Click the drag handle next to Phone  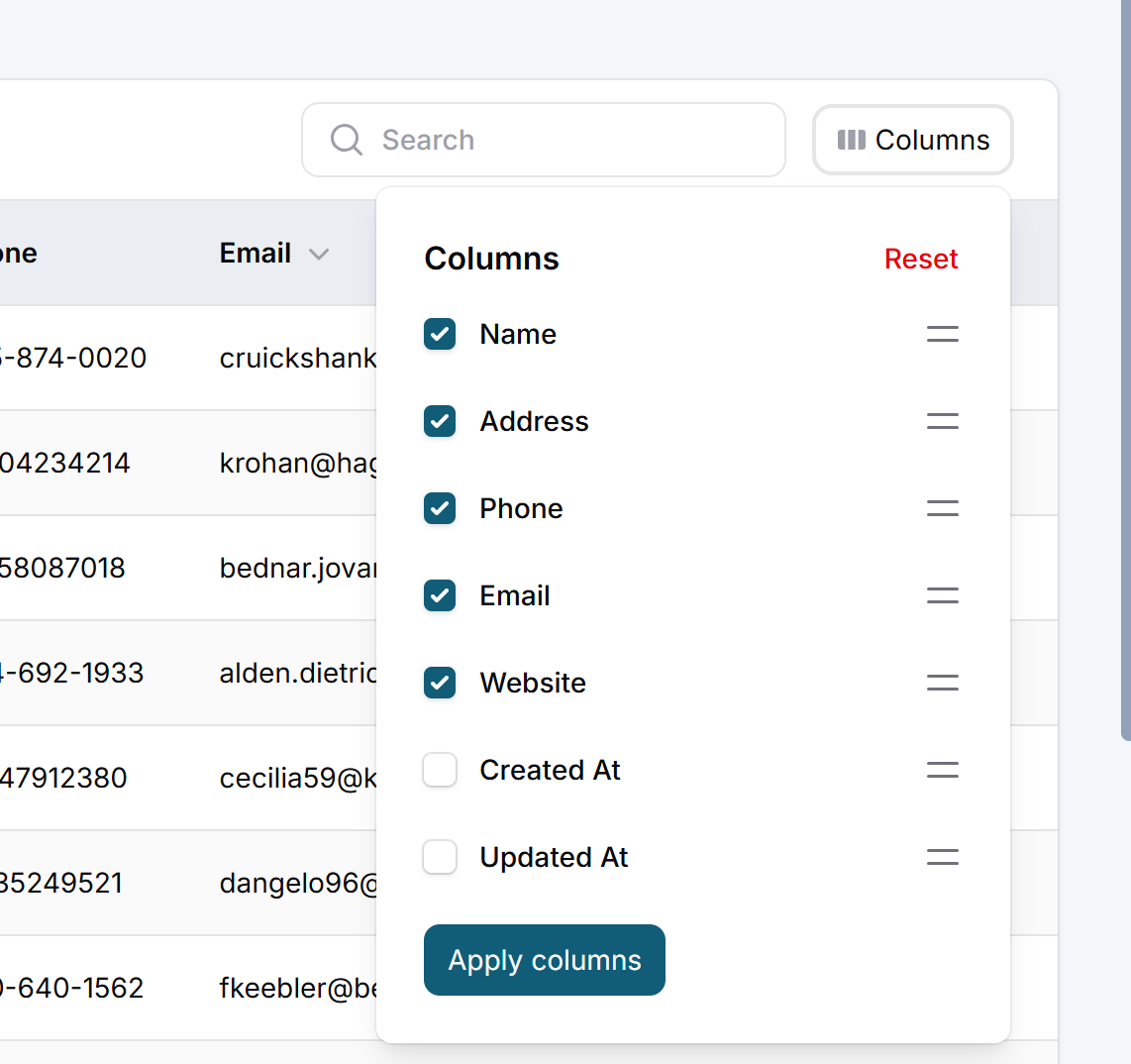pos(942,509)
